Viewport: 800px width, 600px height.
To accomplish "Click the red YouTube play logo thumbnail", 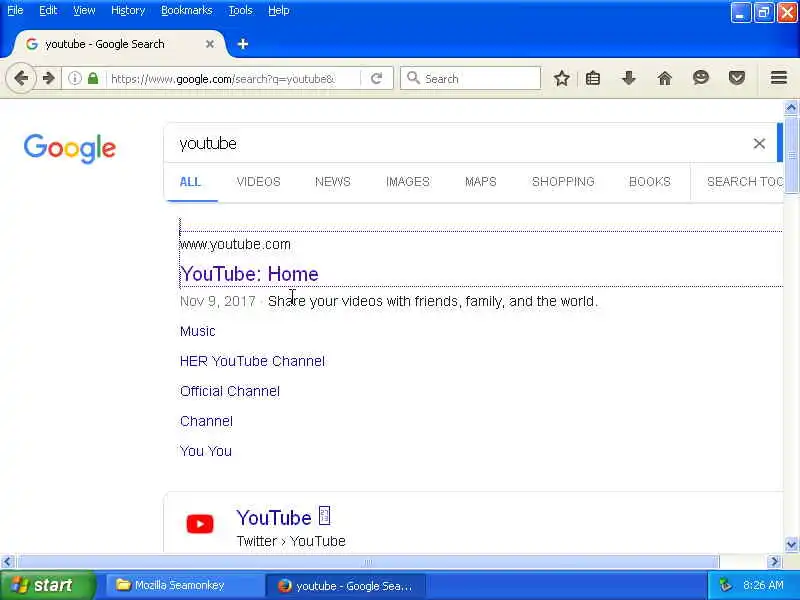I will point(200,524).
